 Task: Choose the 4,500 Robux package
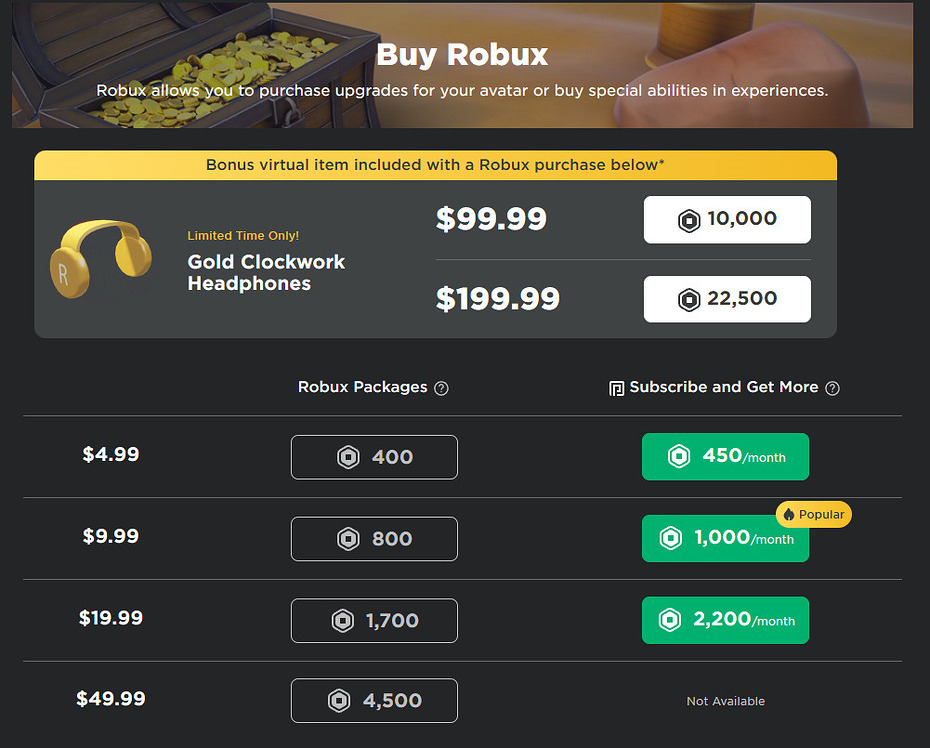pyautogui.click(x=374, y=701)
